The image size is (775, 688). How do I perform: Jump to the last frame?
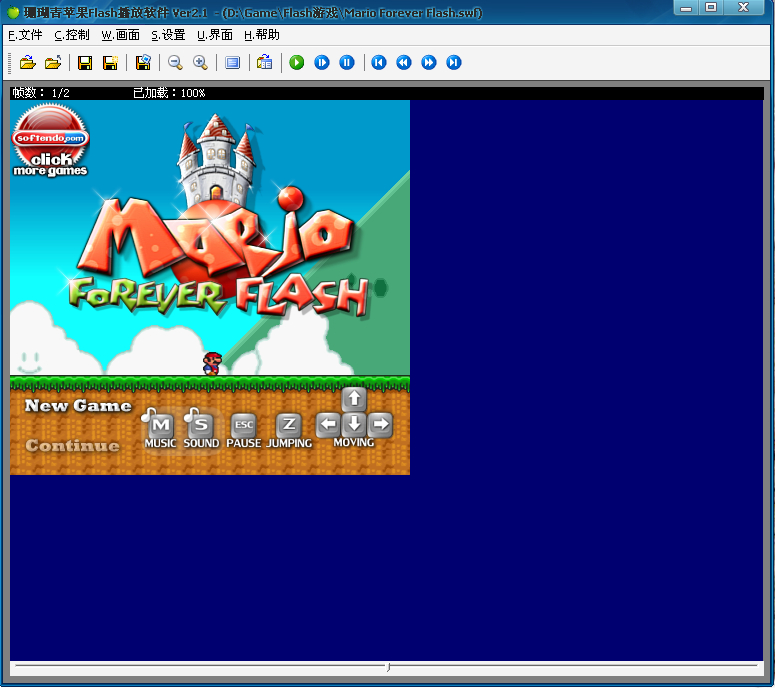[454, 63]
